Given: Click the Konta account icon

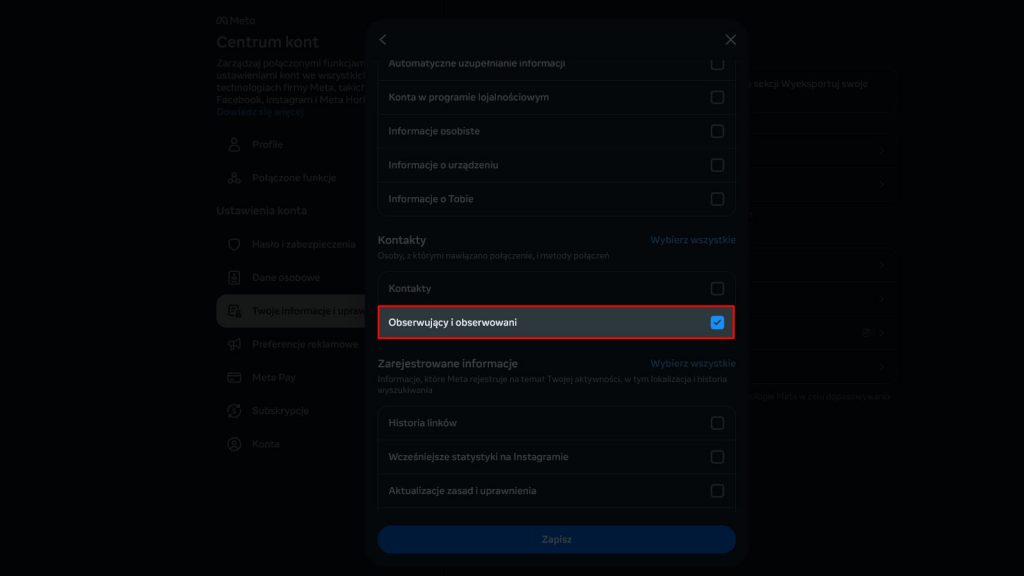Looking at the screenshot, I should click(234, 444).
